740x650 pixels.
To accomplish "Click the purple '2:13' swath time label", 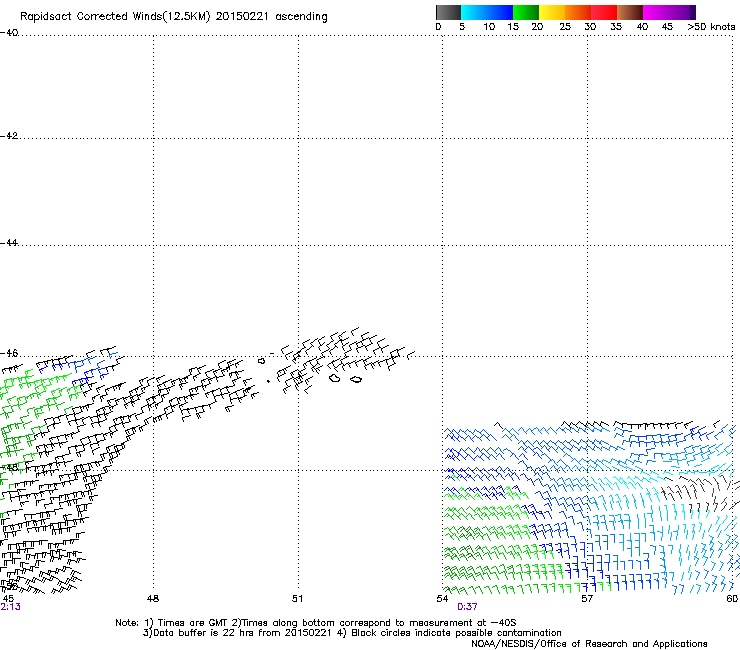I will (10, 607).
